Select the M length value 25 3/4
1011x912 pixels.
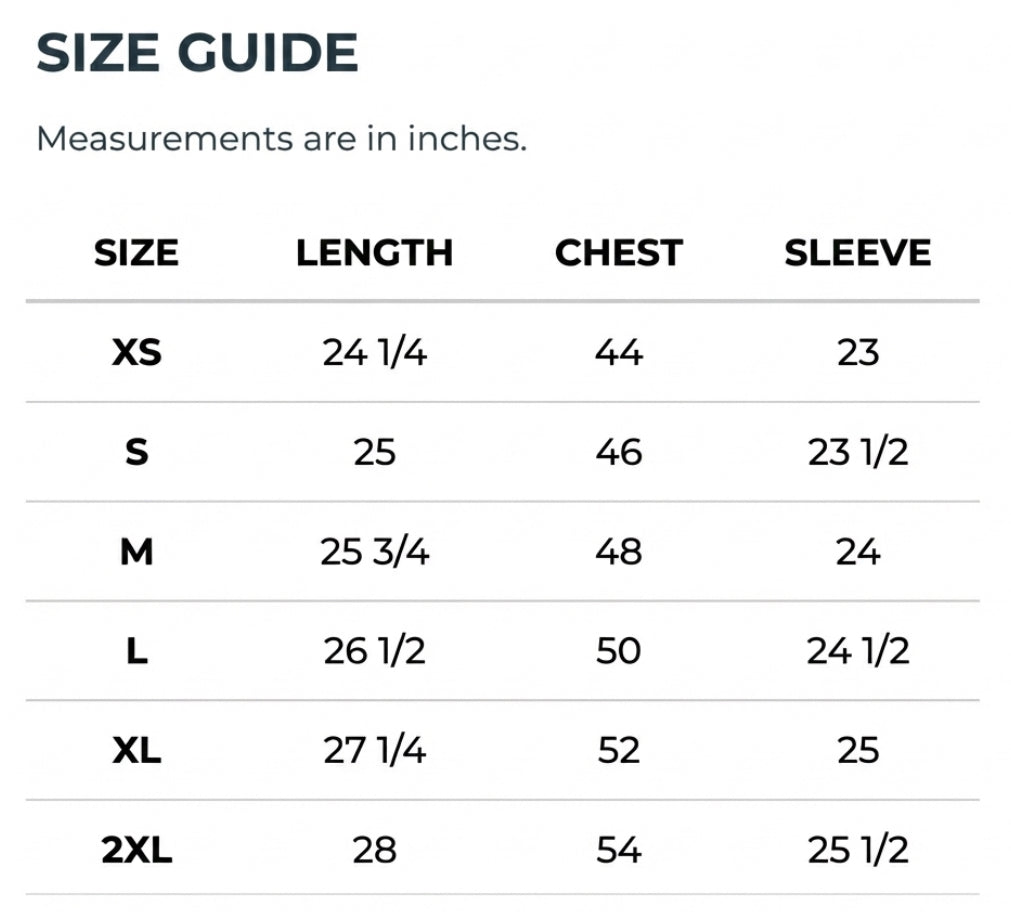374,551
